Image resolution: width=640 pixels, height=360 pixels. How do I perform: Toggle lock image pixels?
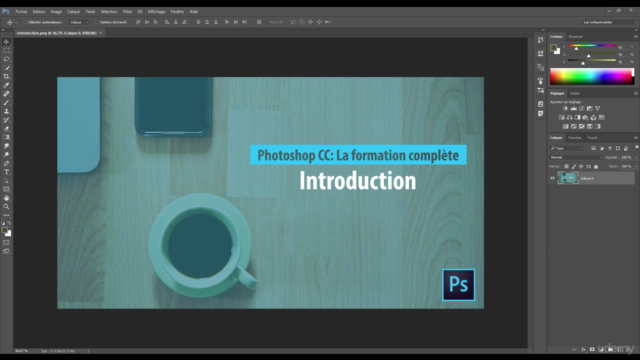point(574,167)
